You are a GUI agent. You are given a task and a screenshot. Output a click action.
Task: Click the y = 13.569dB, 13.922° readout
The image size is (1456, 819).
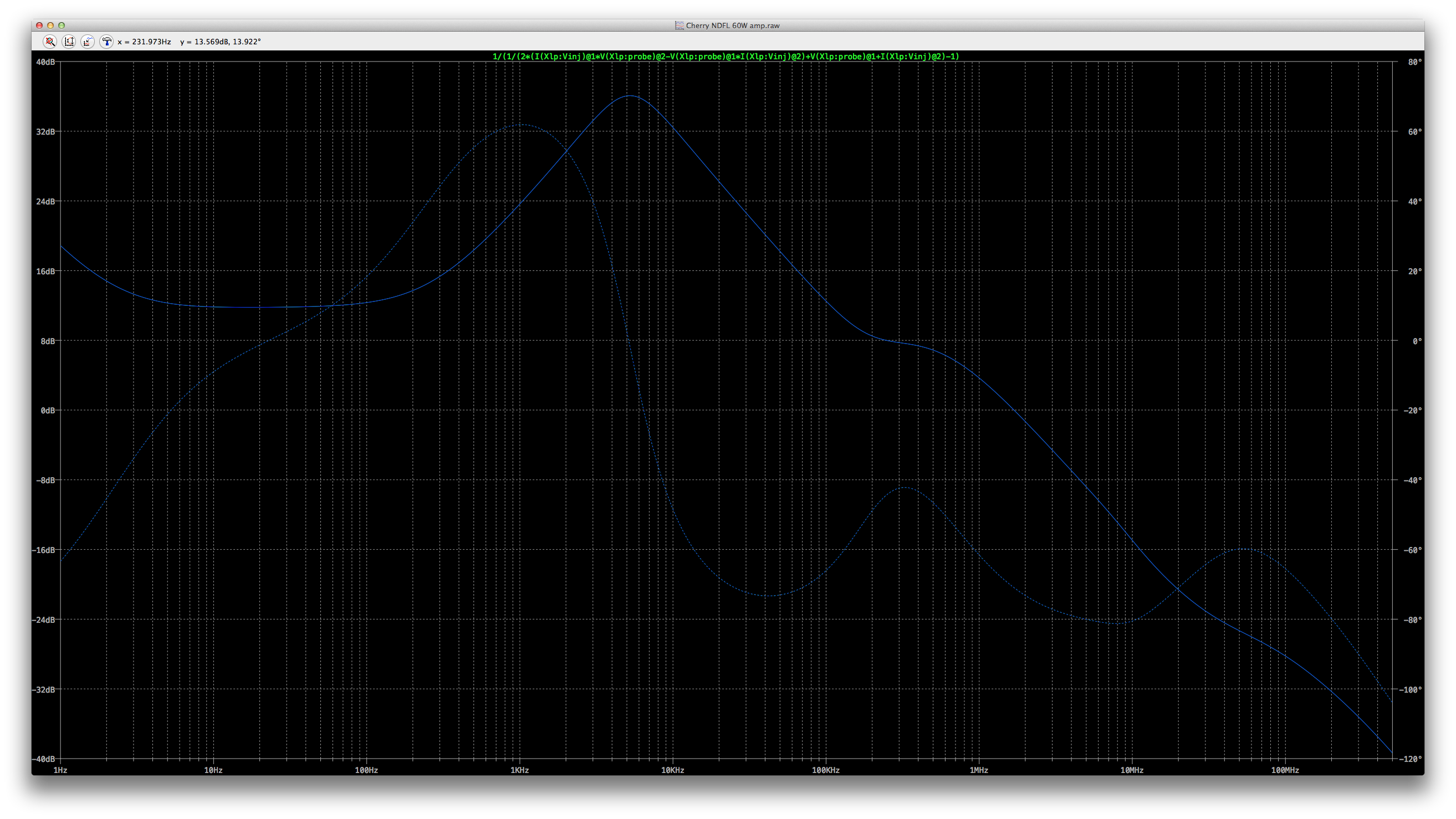pyautogui.click(x=221, y=42)
